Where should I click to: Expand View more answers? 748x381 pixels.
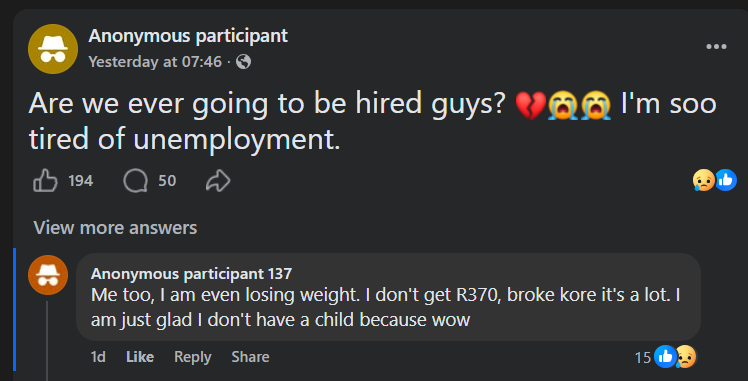pyautogui.click(x=115, y=228)
